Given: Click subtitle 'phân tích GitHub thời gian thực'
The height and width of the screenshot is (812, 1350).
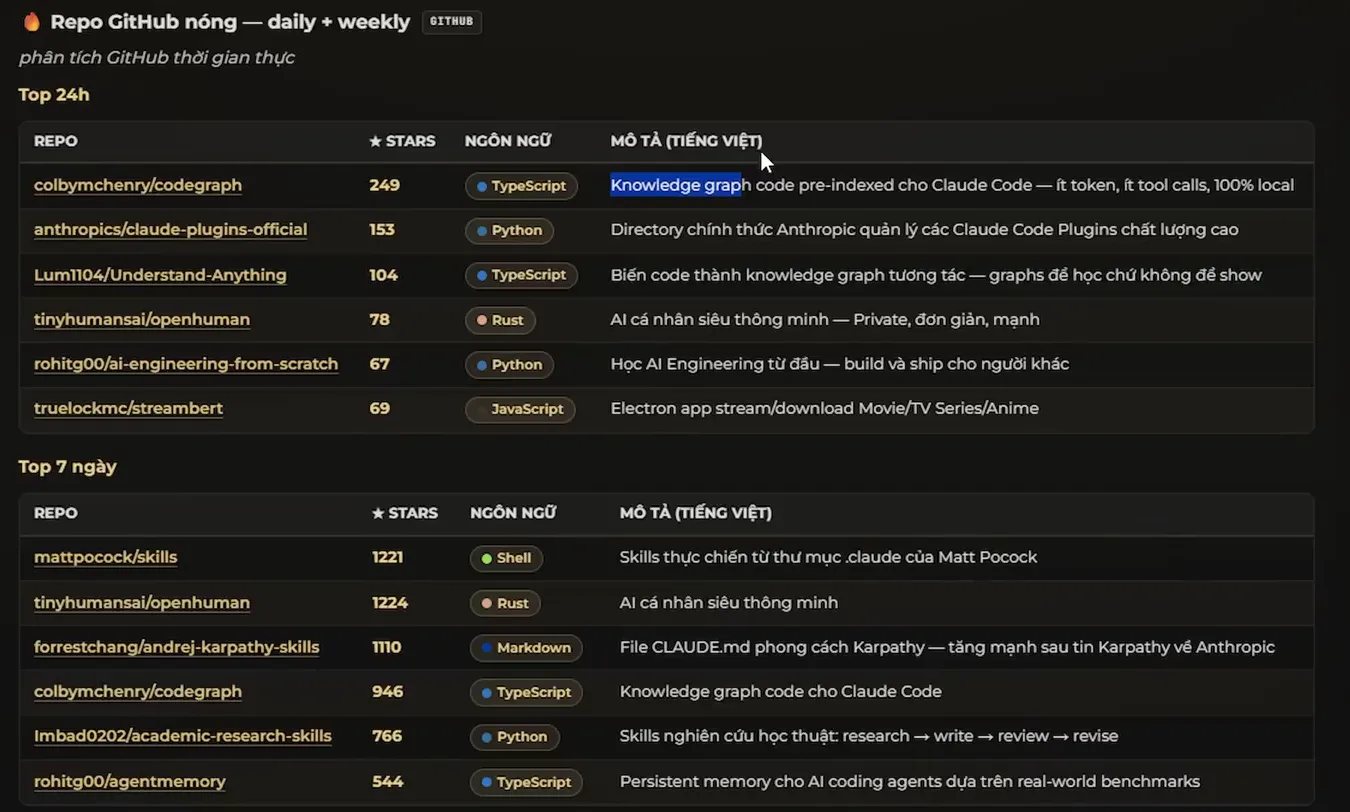Looking at the screenshot, I should [157, 57].
